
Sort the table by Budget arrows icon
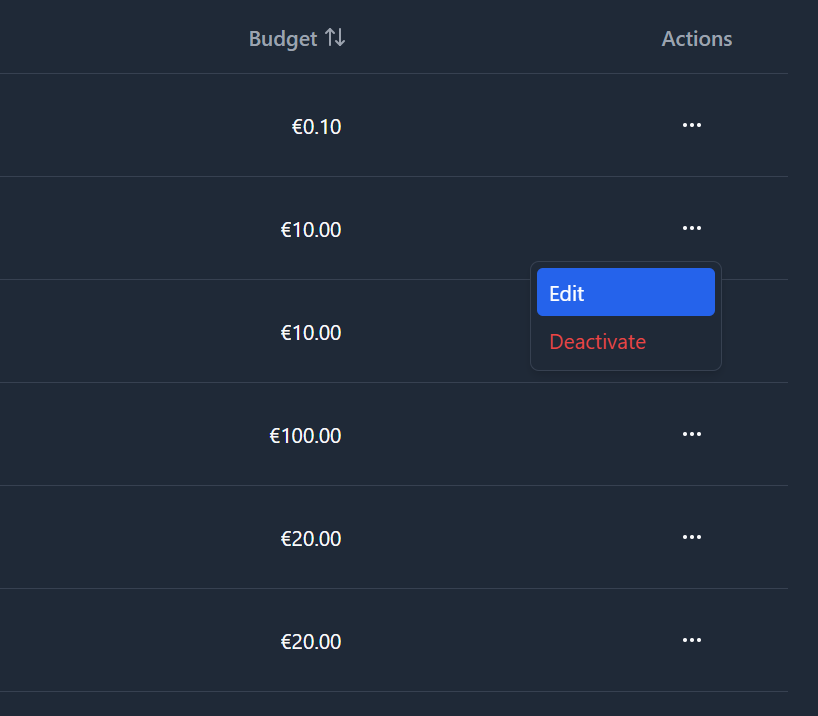(335, 39)
